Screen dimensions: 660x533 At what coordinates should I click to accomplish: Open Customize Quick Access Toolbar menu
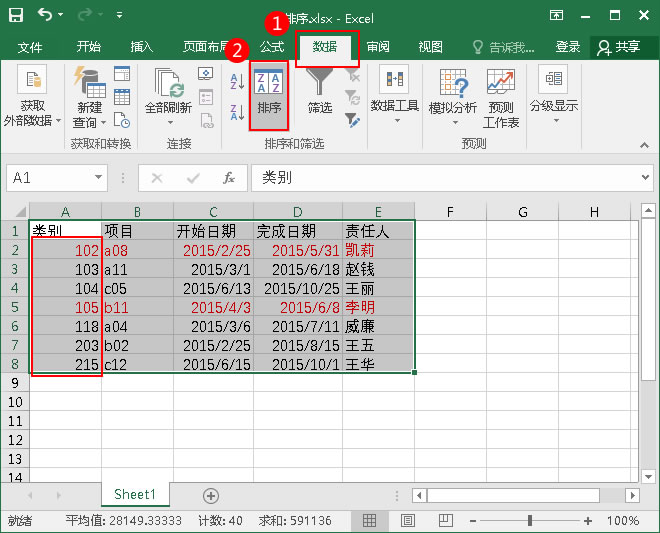[x=120, y=15]
